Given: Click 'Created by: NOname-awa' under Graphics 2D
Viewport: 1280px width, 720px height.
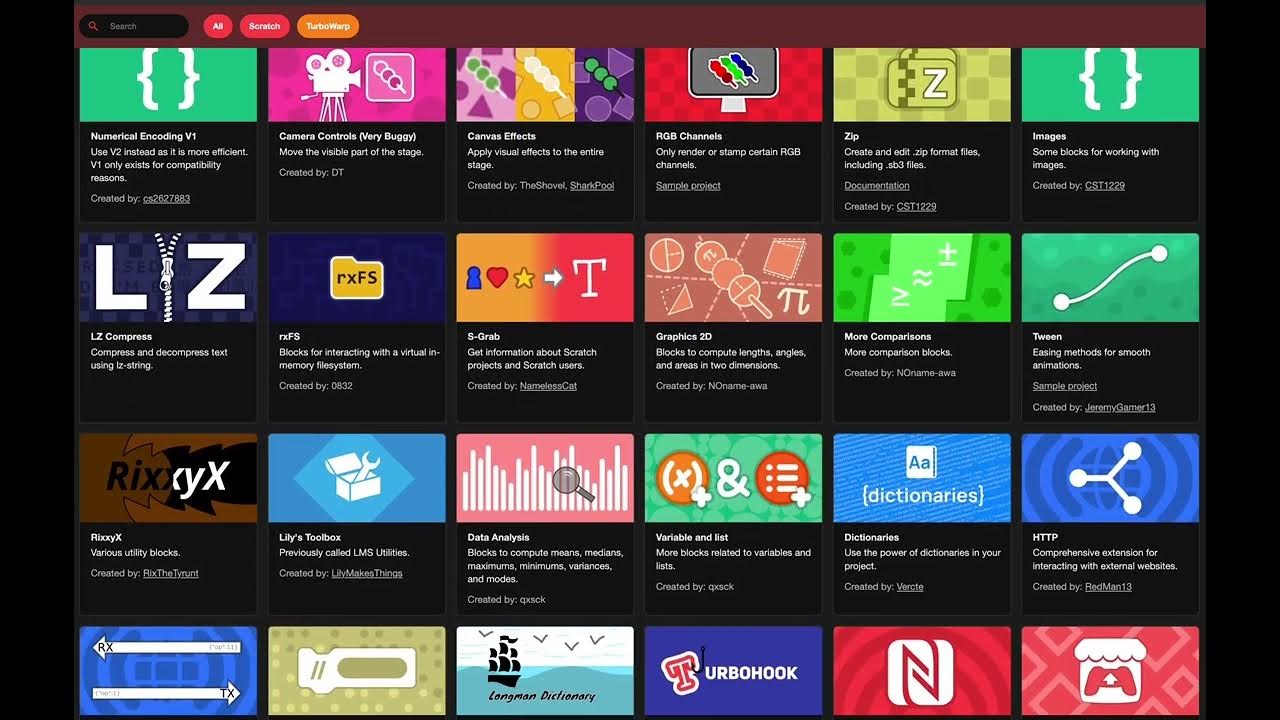Looking at the screenshot, I should coord(712,386).
